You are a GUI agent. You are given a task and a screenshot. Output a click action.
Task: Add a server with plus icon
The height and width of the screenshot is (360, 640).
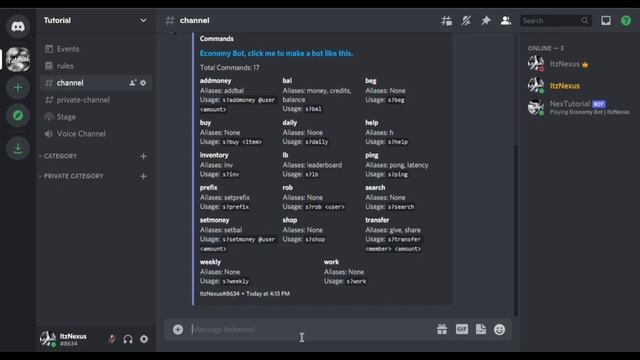[18, 87]
